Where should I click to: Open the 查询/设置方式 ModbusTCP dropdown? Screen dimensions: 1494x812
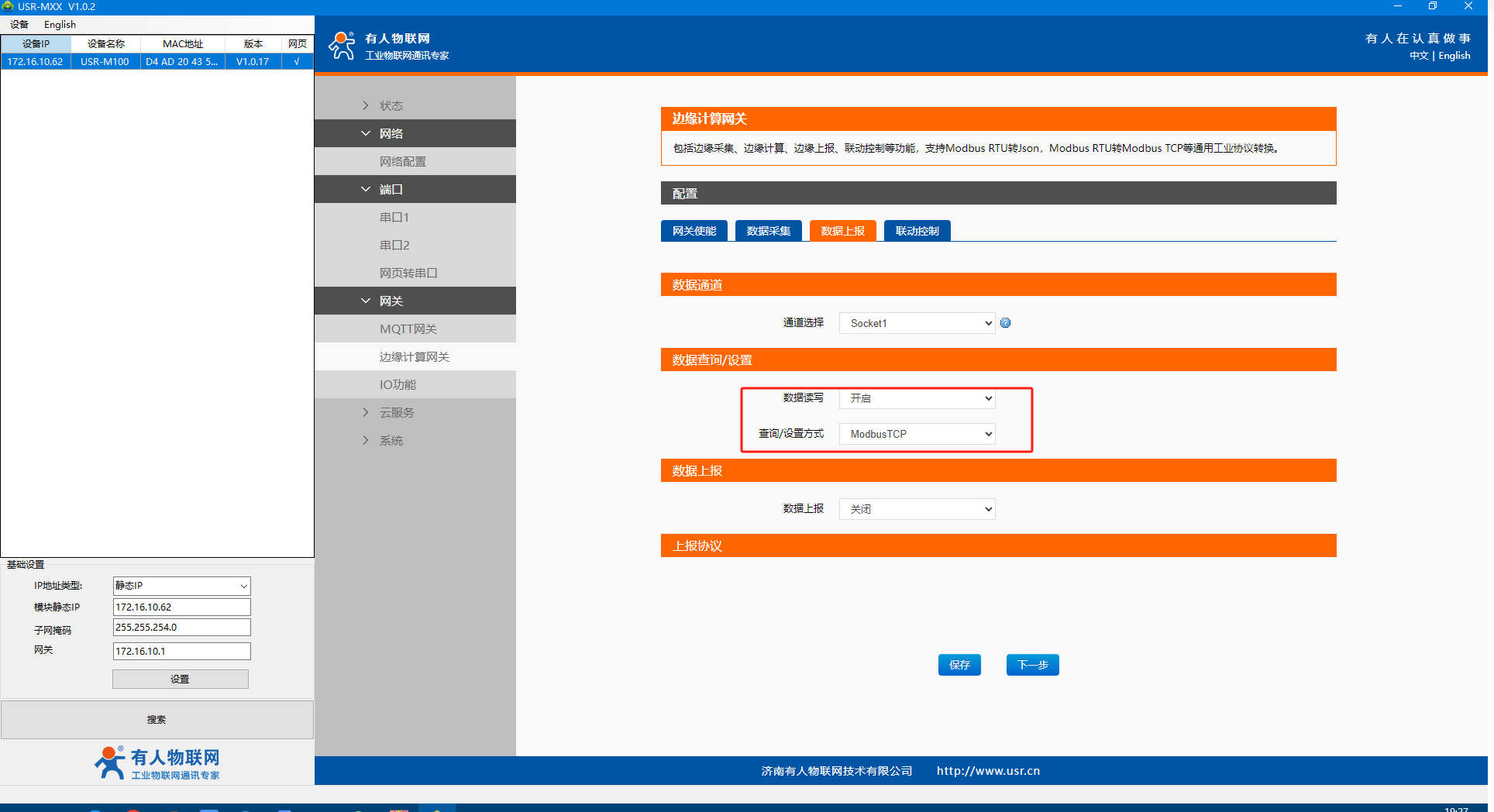pos(917,434)
